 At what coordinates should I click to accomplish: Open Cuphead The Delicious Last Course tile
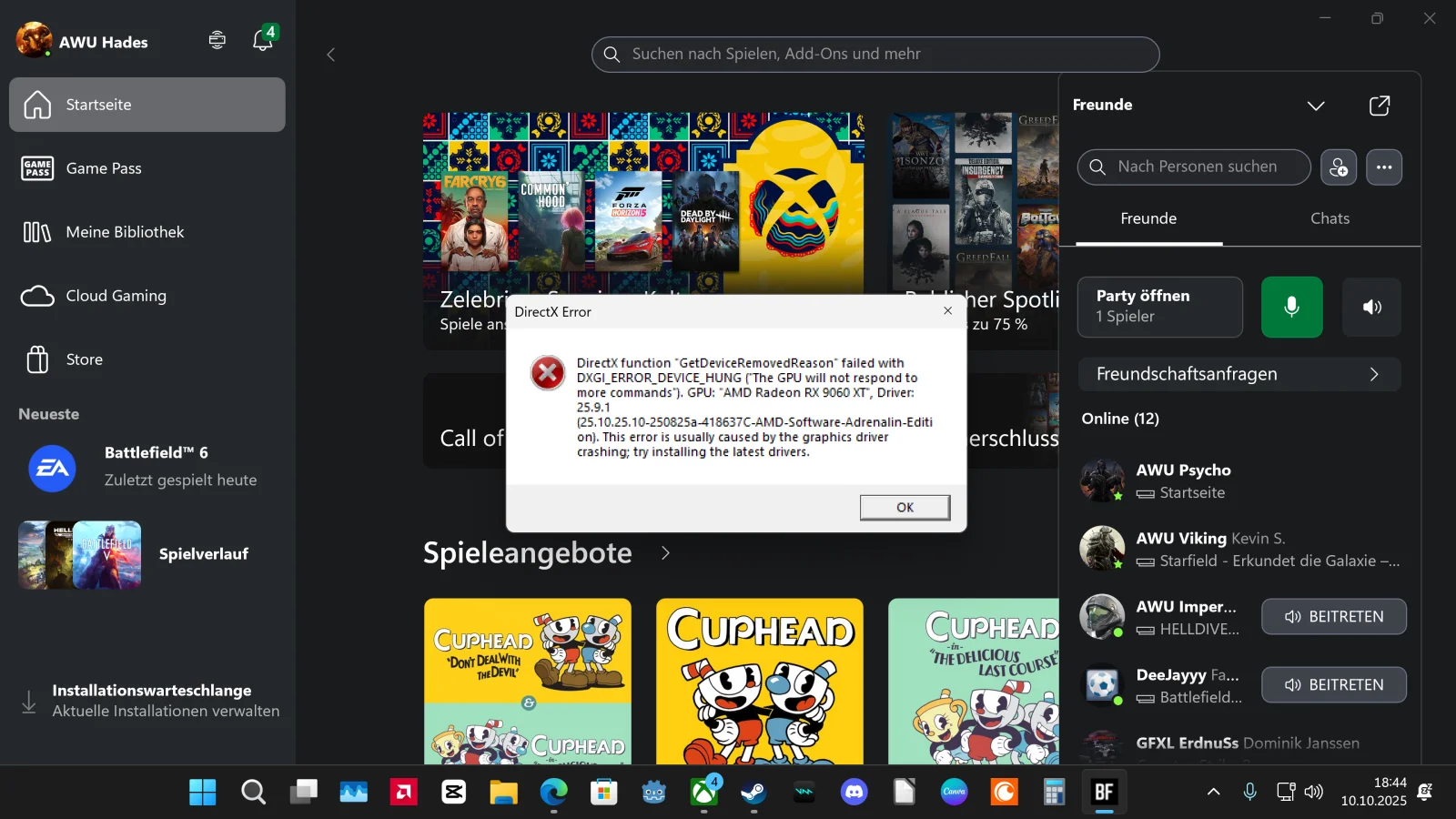tap(974, 681)
